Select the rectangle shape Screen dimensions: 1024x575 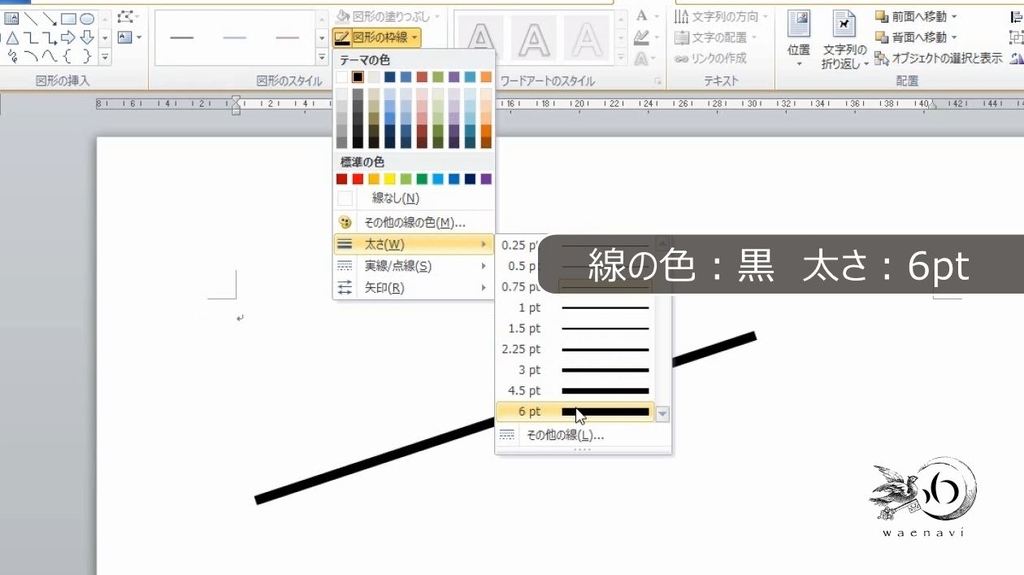pos(68,18)
